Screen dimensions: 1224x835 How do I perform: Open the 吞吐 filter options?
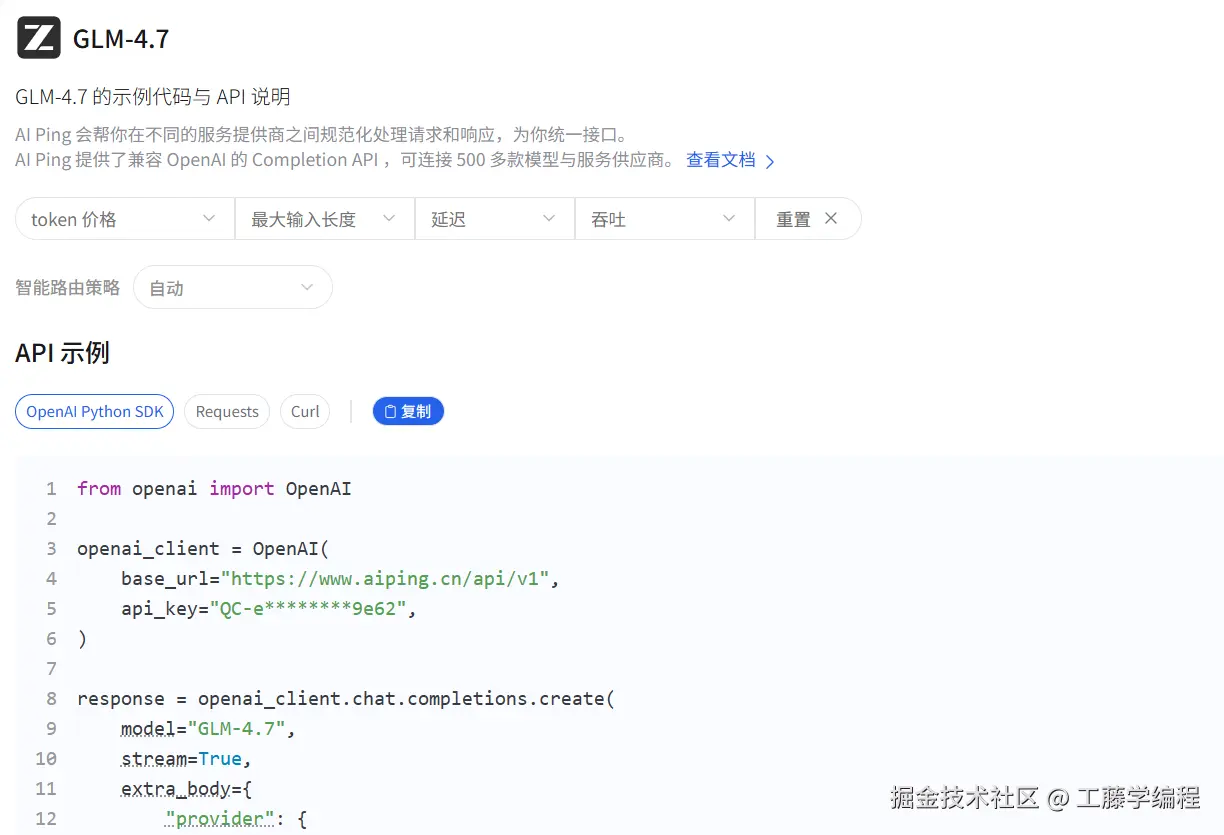click(664, 218)
